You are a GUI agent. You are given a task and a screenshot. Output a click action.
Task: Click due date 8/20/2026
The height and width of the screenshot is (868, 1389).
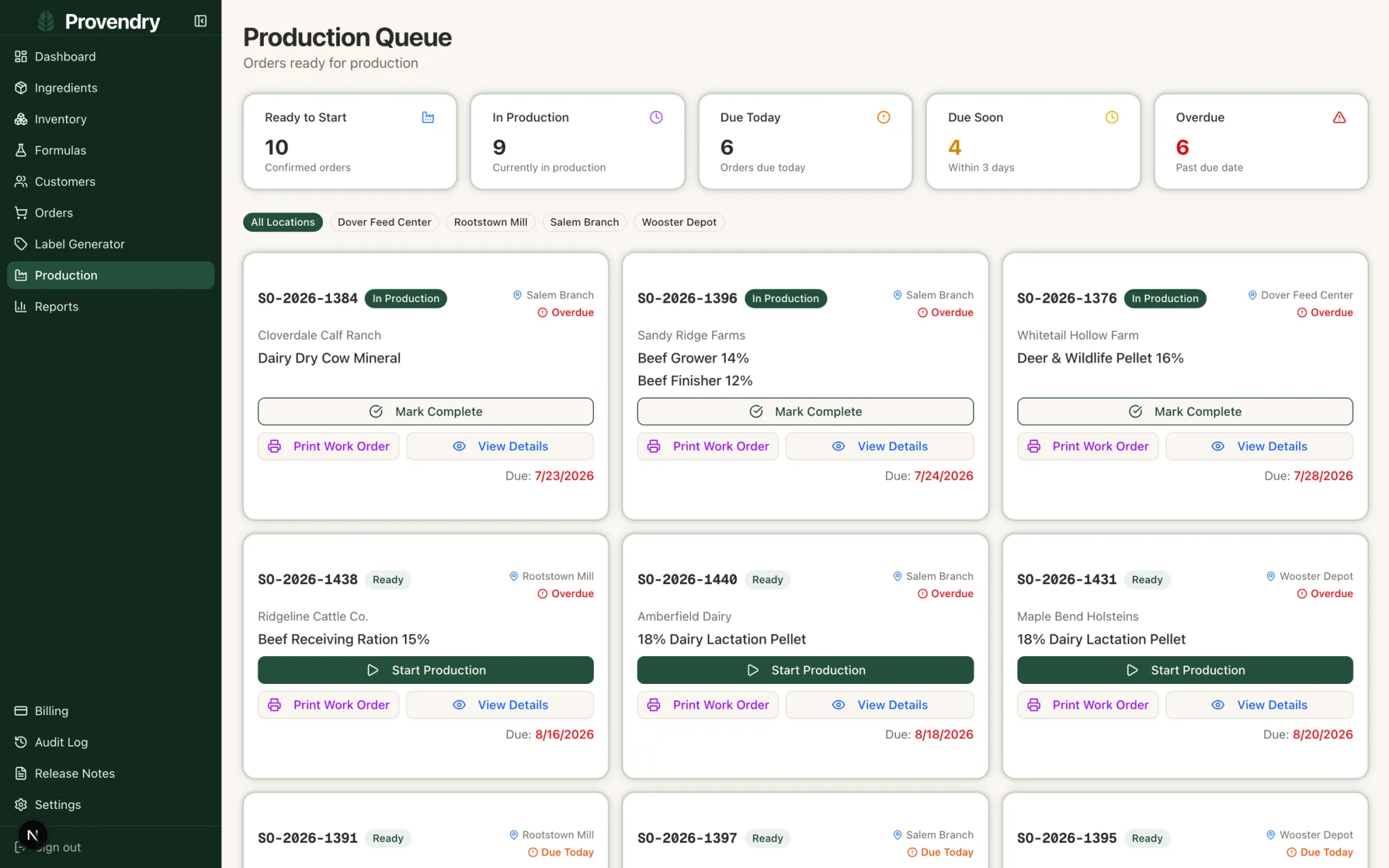point(1322,735)
